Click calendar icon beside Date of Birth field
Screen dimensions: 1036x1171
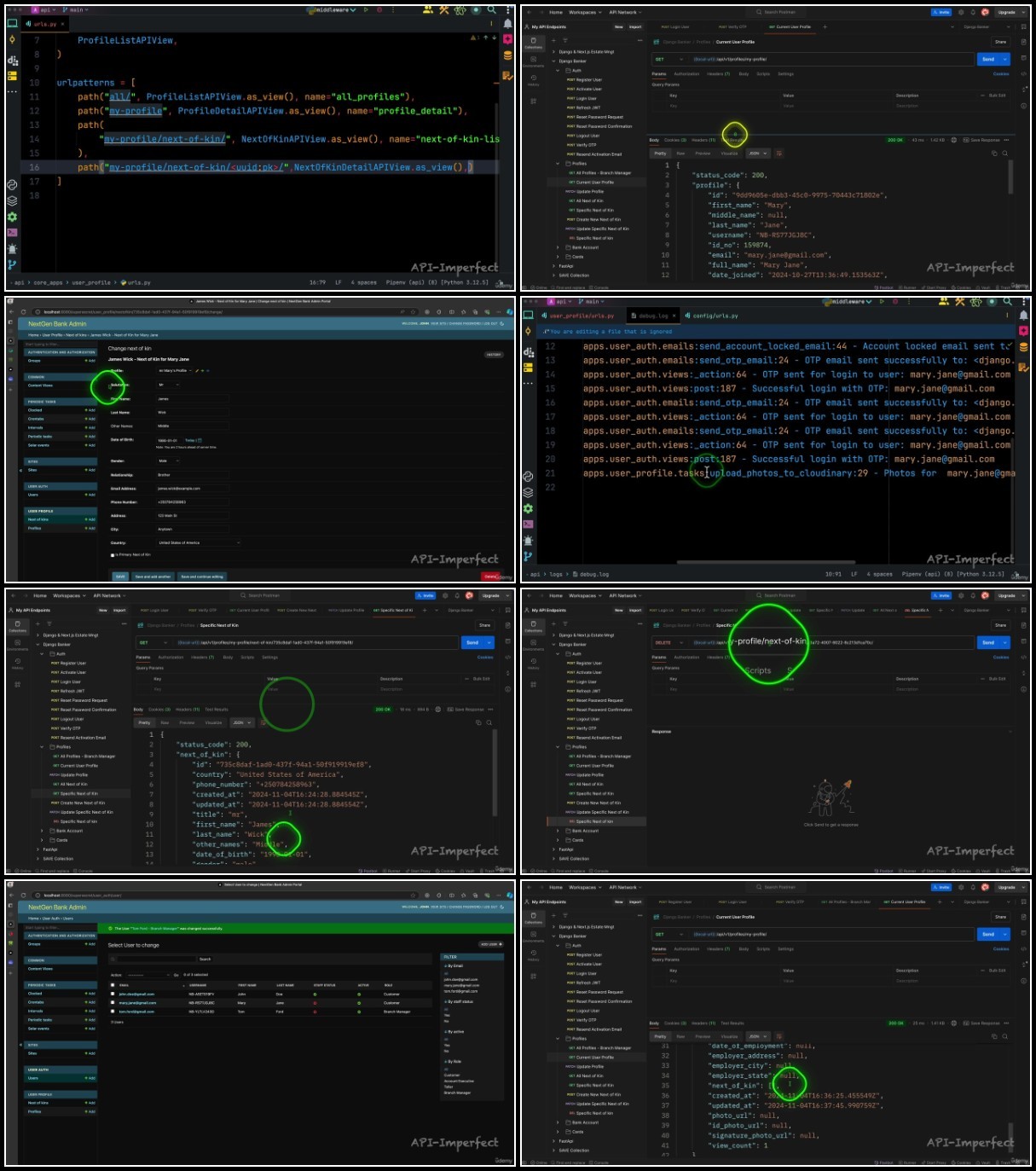(200, 440)
